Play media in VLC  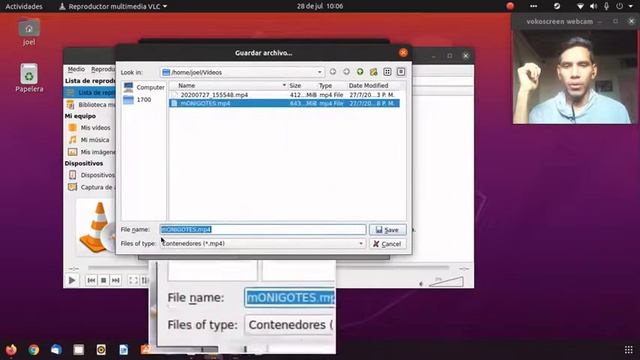[x=72, y=280]
